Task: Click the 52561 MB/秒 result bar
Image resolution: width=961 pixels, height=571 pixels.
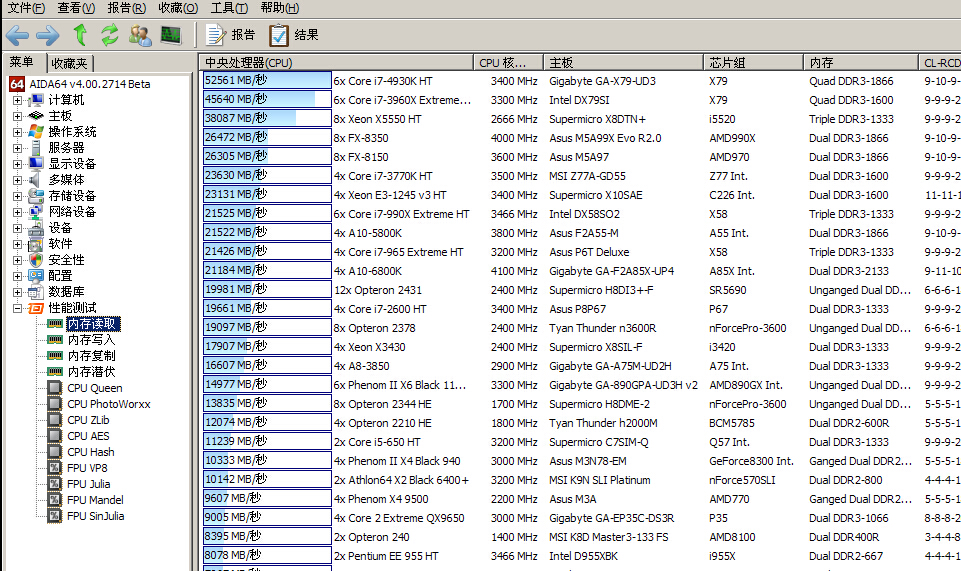Action: coord(267,80)
